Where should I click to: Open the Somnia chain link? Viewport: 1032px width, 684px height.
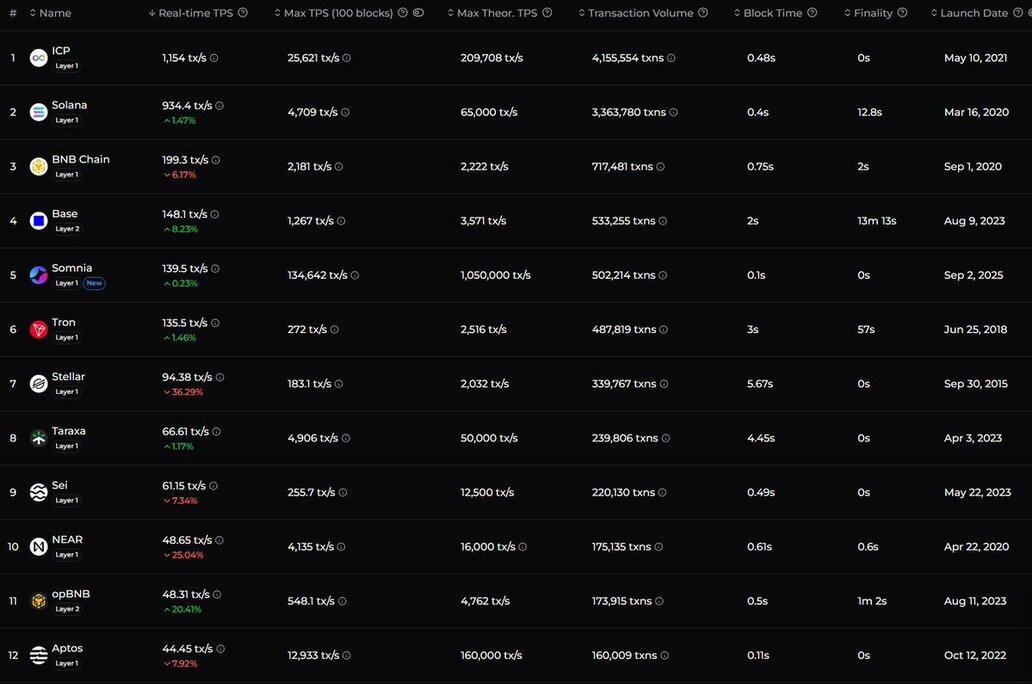[x=72, y=268]
